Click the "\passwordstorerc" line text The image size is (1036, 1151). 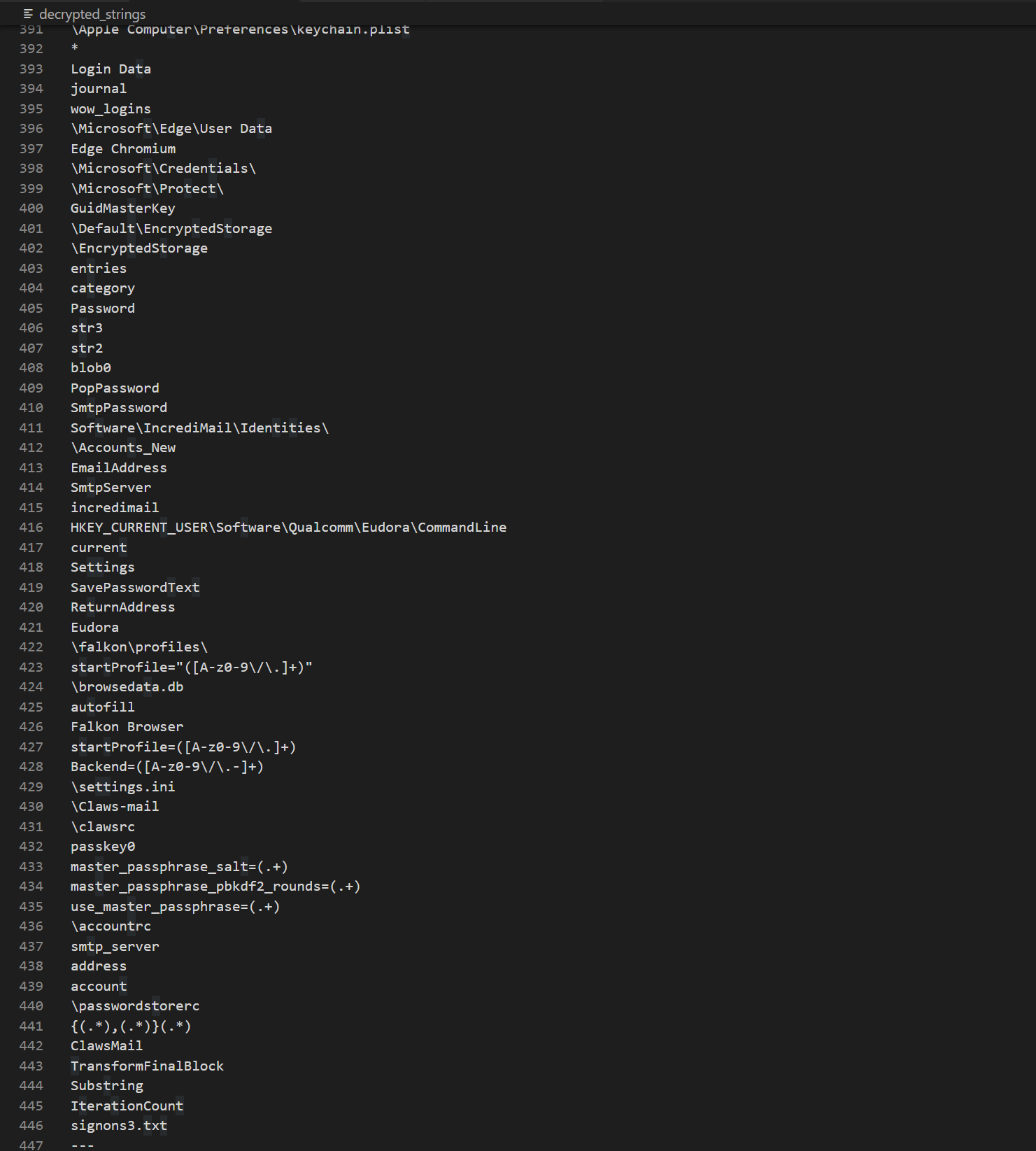tap(134, 1006)
